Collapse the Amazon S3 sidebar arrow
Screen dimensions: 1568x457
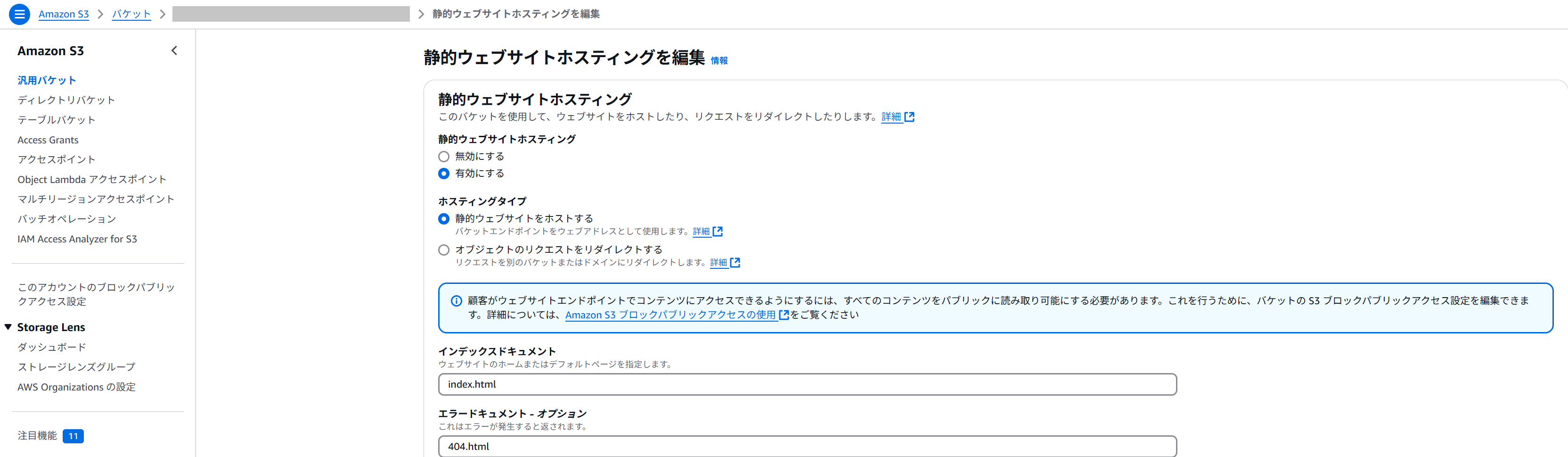point(174,50)
